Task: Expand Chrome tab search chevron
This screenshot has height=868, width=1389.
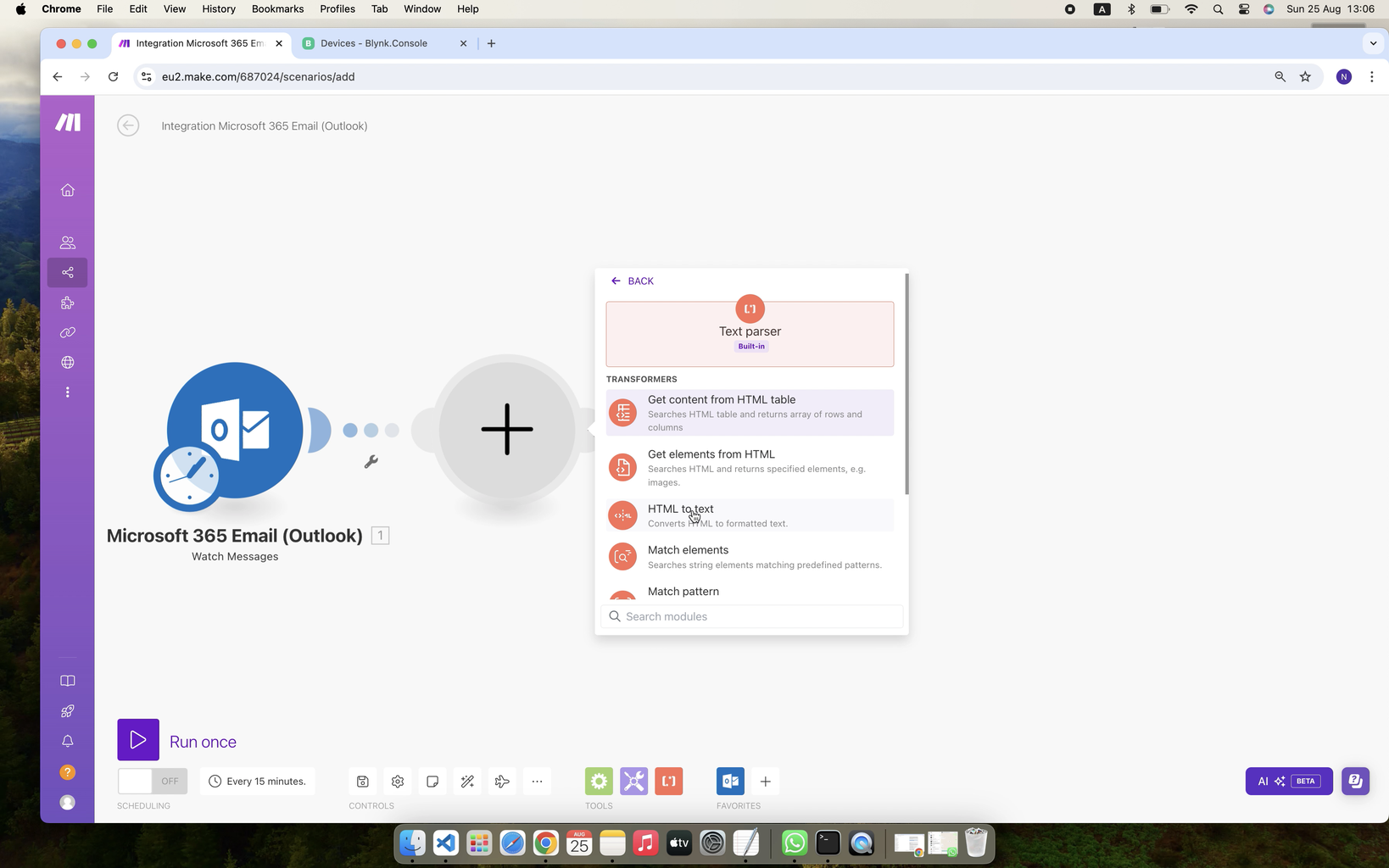Action: point(1373,43)
